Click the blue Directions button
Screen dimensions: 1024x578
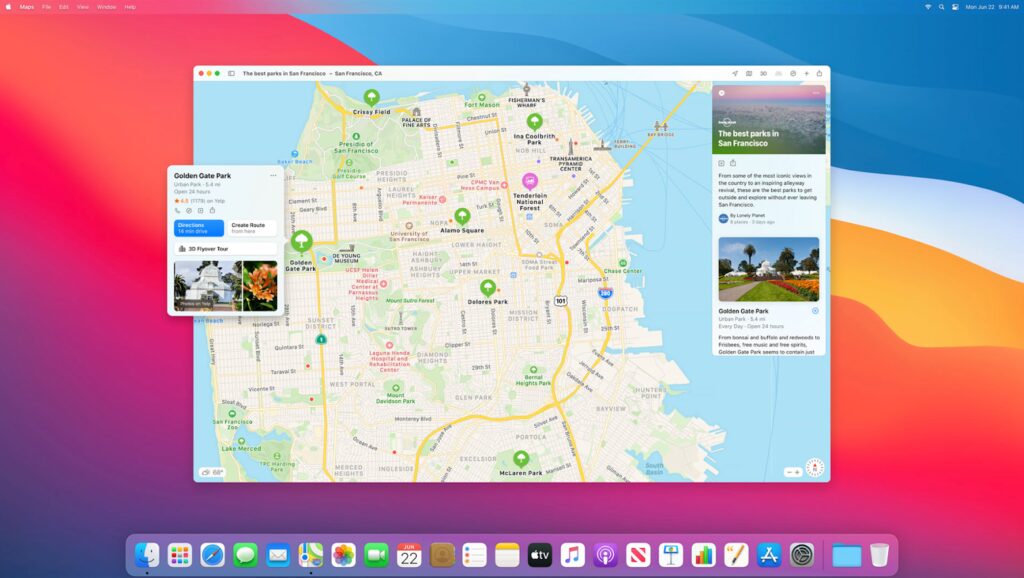click(x=199, y=228)
